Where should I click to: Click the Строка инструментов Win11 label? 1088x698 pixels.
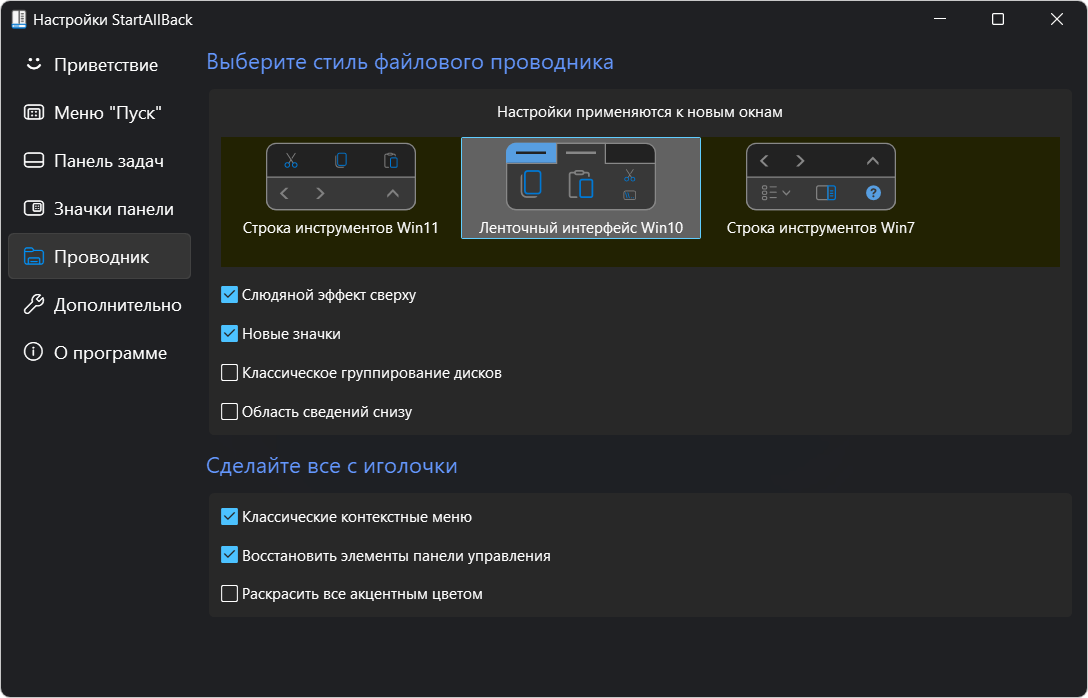point(341,228)
